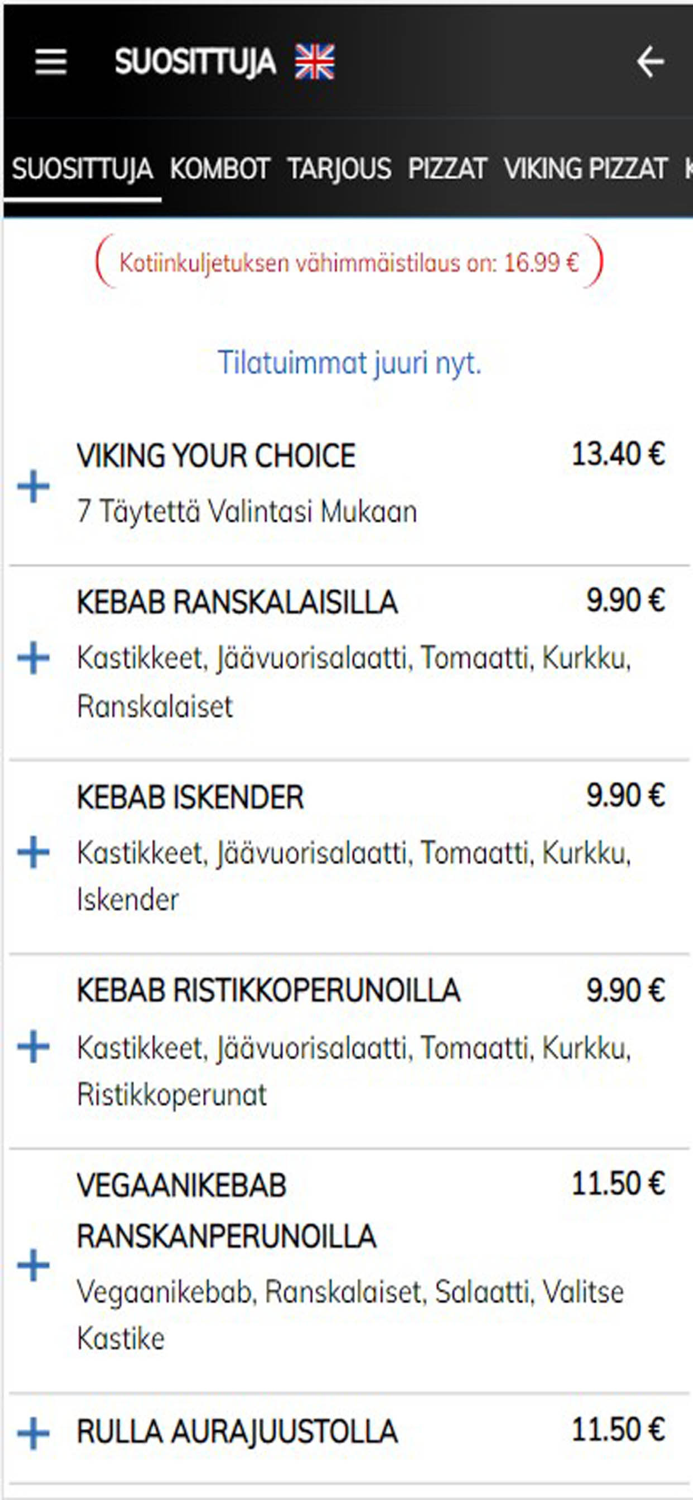
Task: Click the back arrow at top right
Action: pos(650,62)
